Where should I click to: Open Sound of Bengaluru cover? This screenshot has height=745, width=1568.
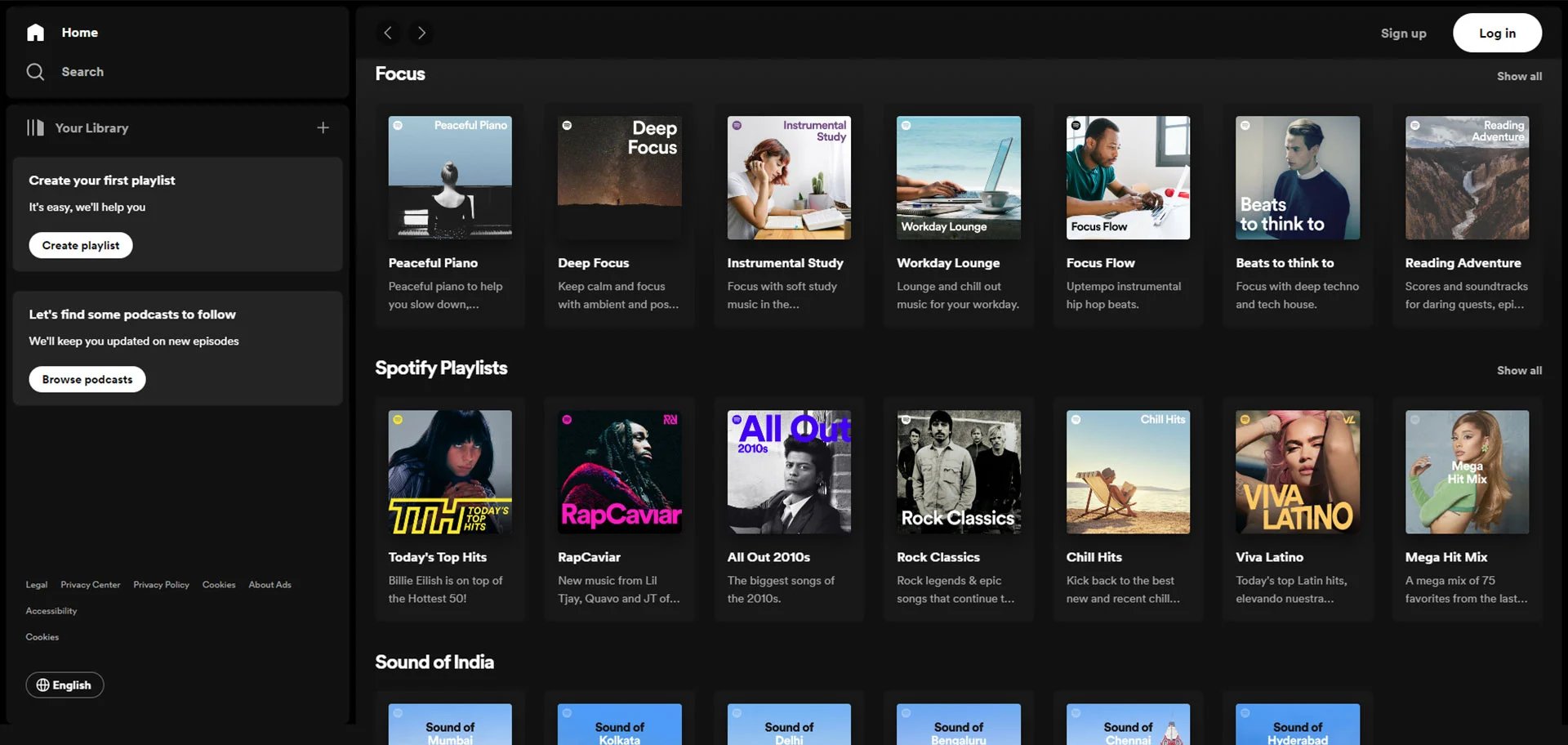[x=959, y=725]
